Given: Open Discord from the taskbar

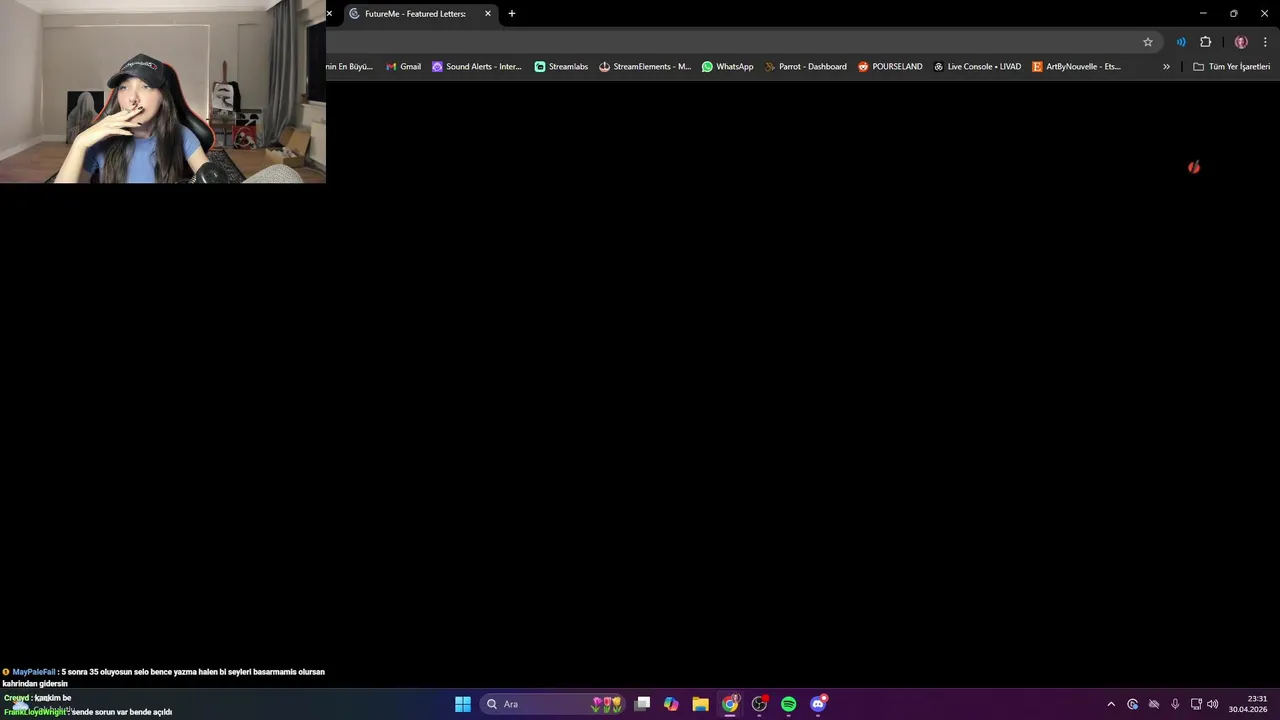Looking at the screenshot, I should tap(818, 704).
